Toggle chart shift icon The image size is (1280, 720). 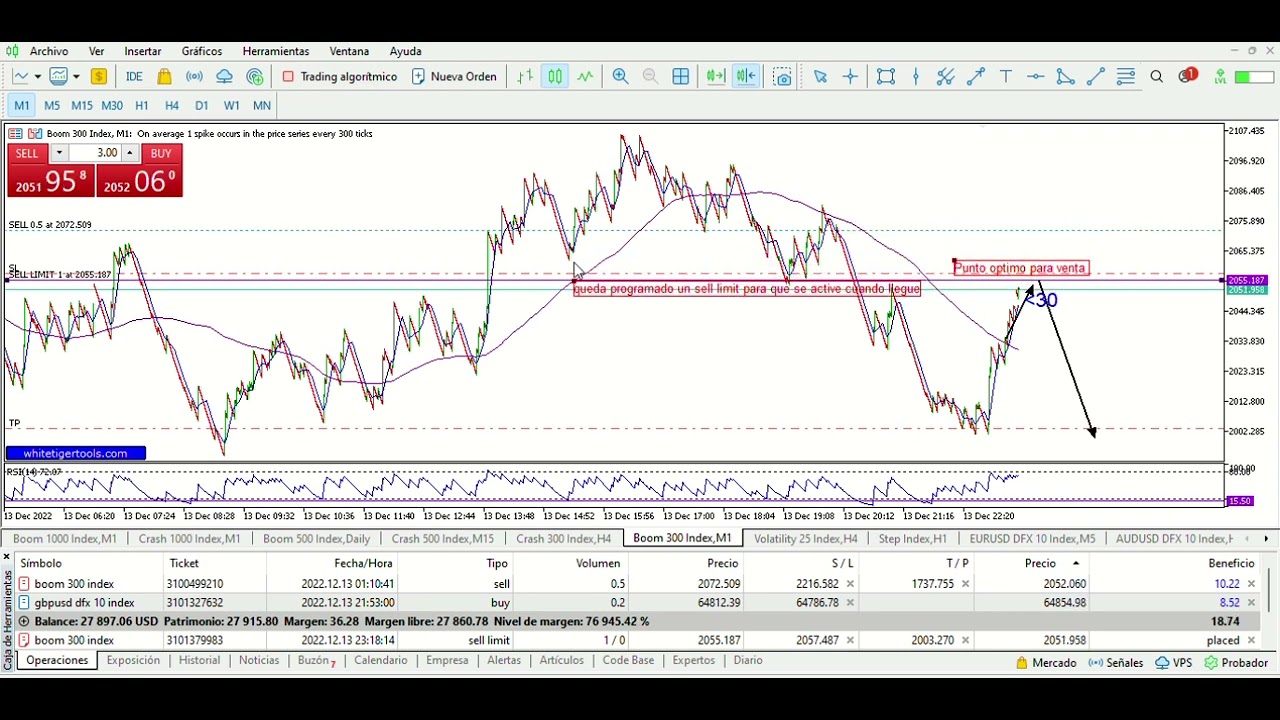pos(746,77)
